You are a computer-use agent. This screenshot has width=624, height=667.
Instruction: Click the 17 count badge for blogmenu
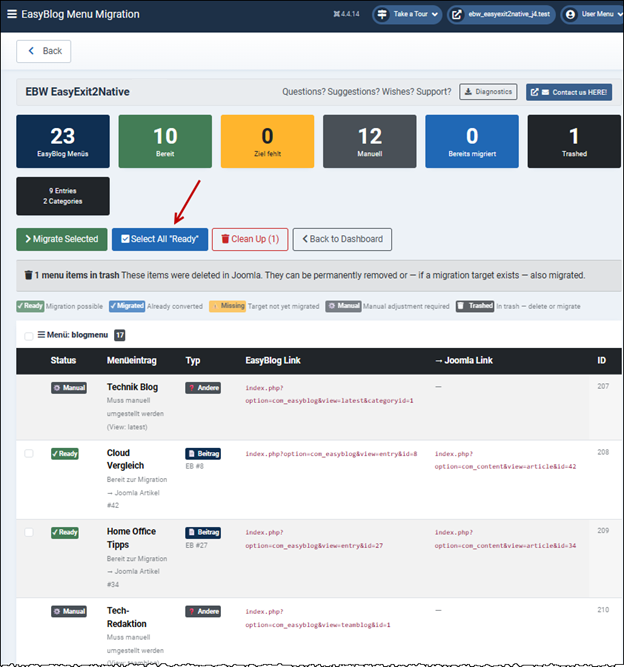point(120,335)
